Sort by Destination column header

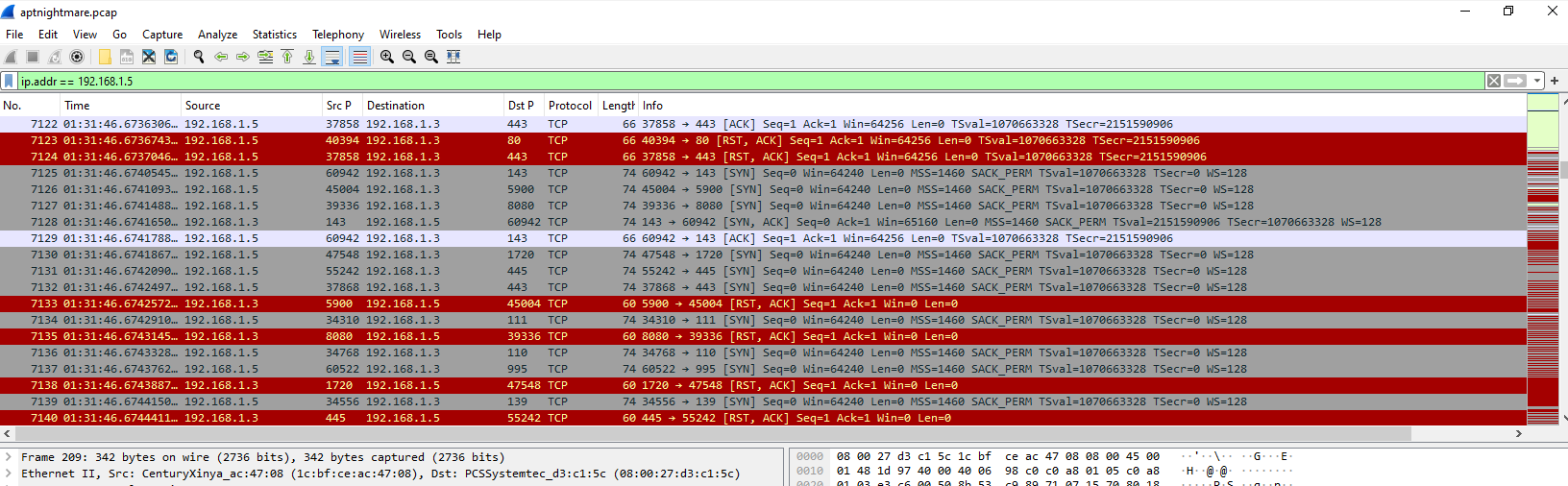[x=434, y=106]
